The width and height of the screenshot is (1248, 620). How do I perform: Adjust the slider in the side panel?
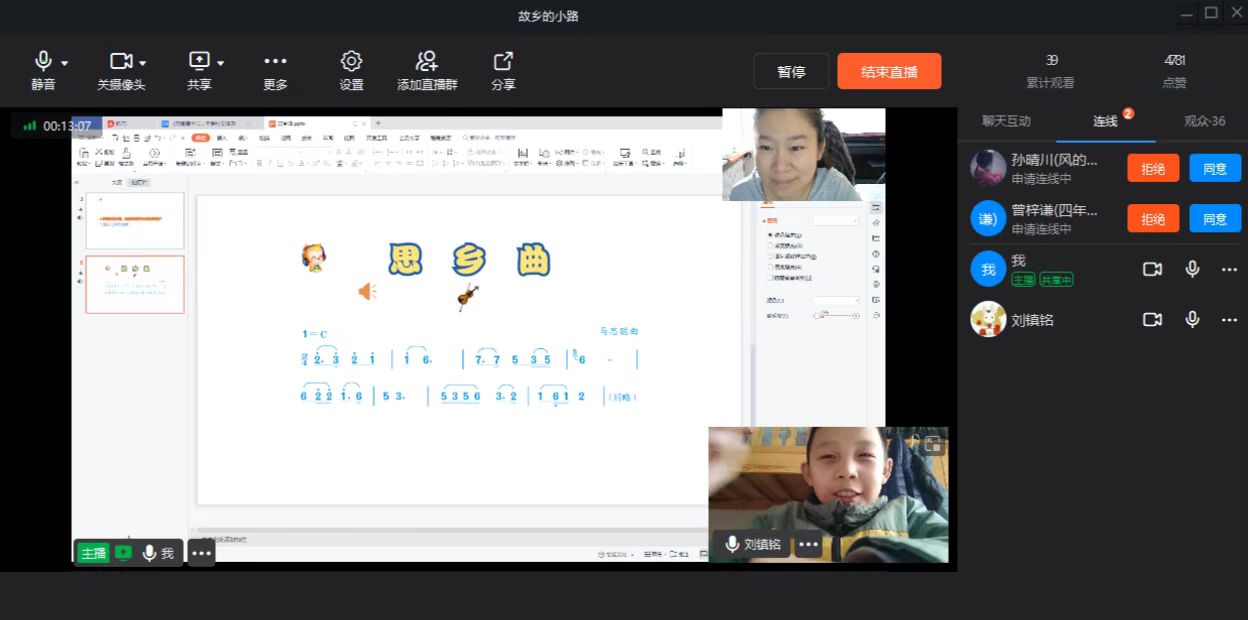tap(836, 315)
